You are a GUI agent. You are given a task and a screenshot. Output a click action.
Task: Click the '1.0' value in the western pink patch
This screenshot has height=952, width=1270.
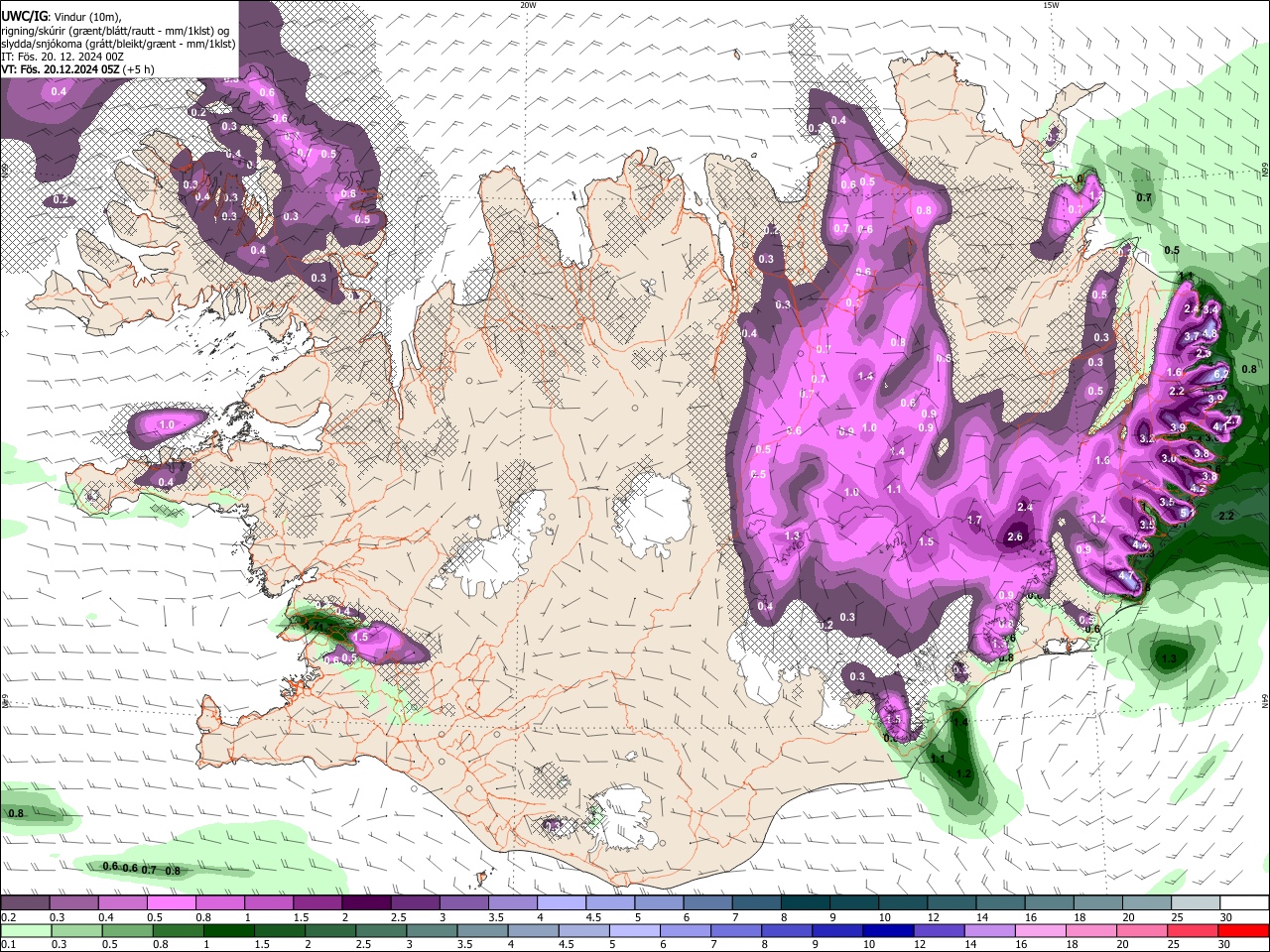click(167, 424)
